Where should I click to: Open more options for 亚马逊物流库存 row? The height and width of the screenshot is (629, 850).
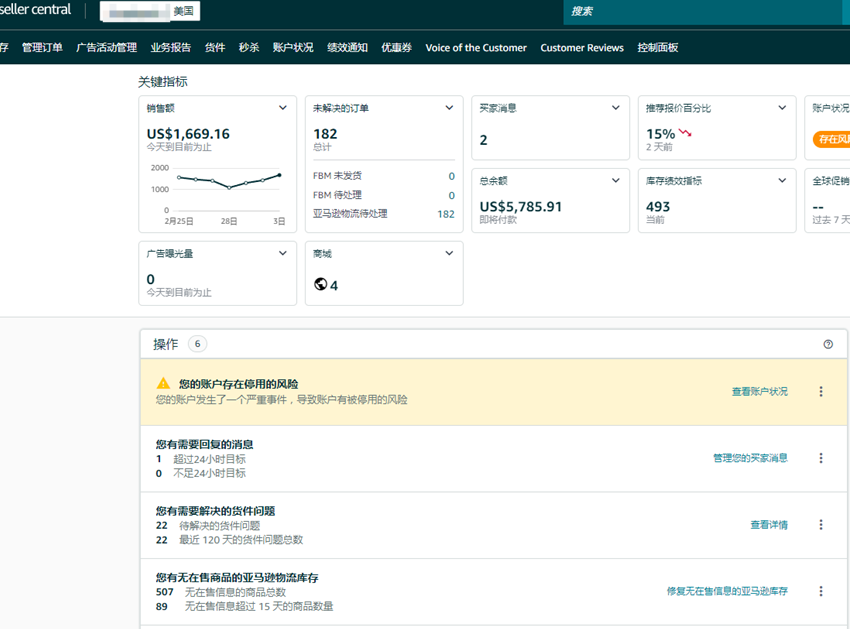point(821,591)
